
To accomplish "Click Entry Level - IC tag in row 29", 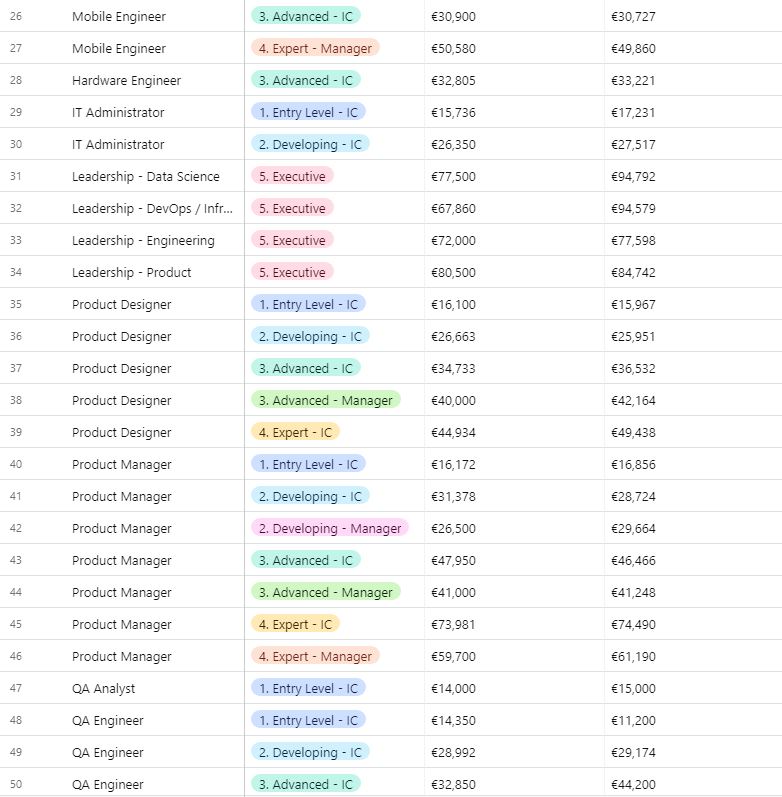I will 308,113.
